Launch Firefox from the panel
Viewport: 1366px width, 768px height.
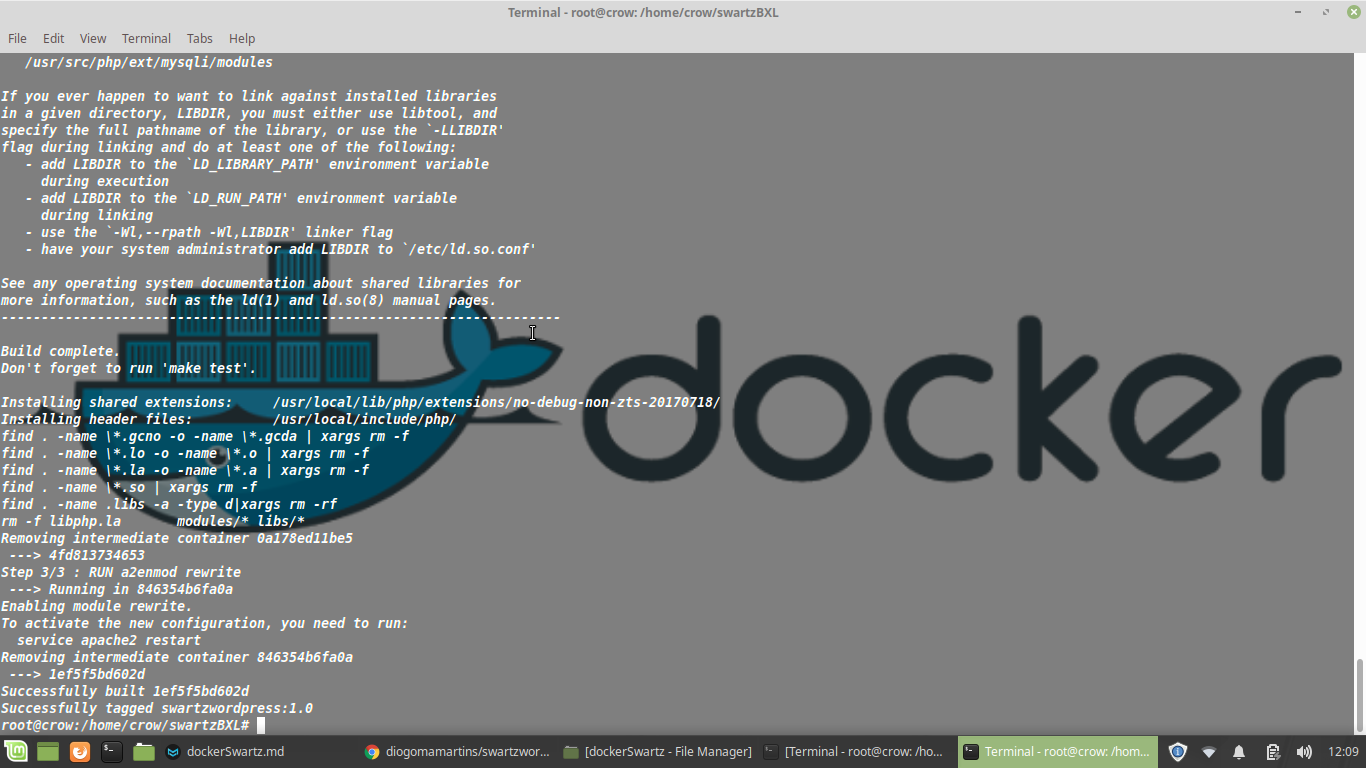click(80, 752)
